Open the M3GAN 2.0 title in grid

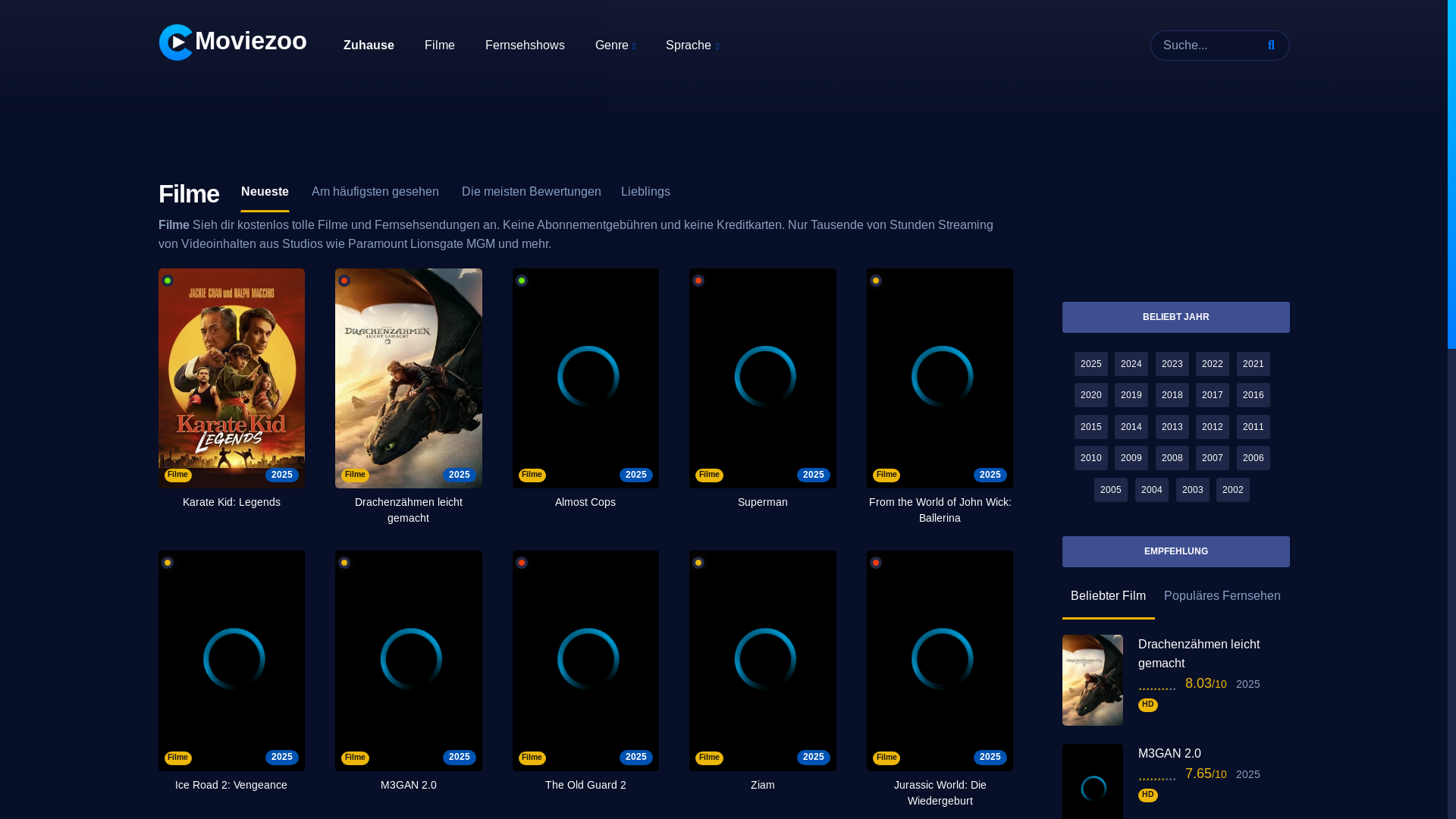(408, 785)
